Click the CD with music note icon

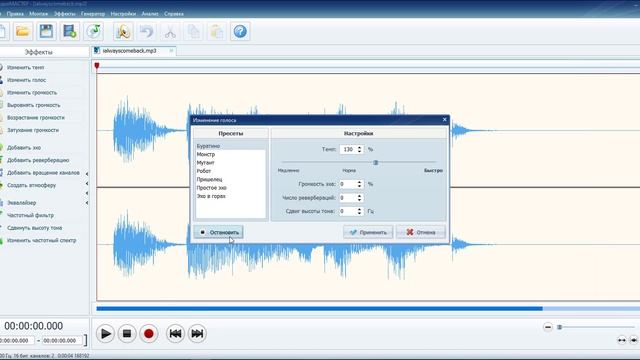click(x=94, y=31)
